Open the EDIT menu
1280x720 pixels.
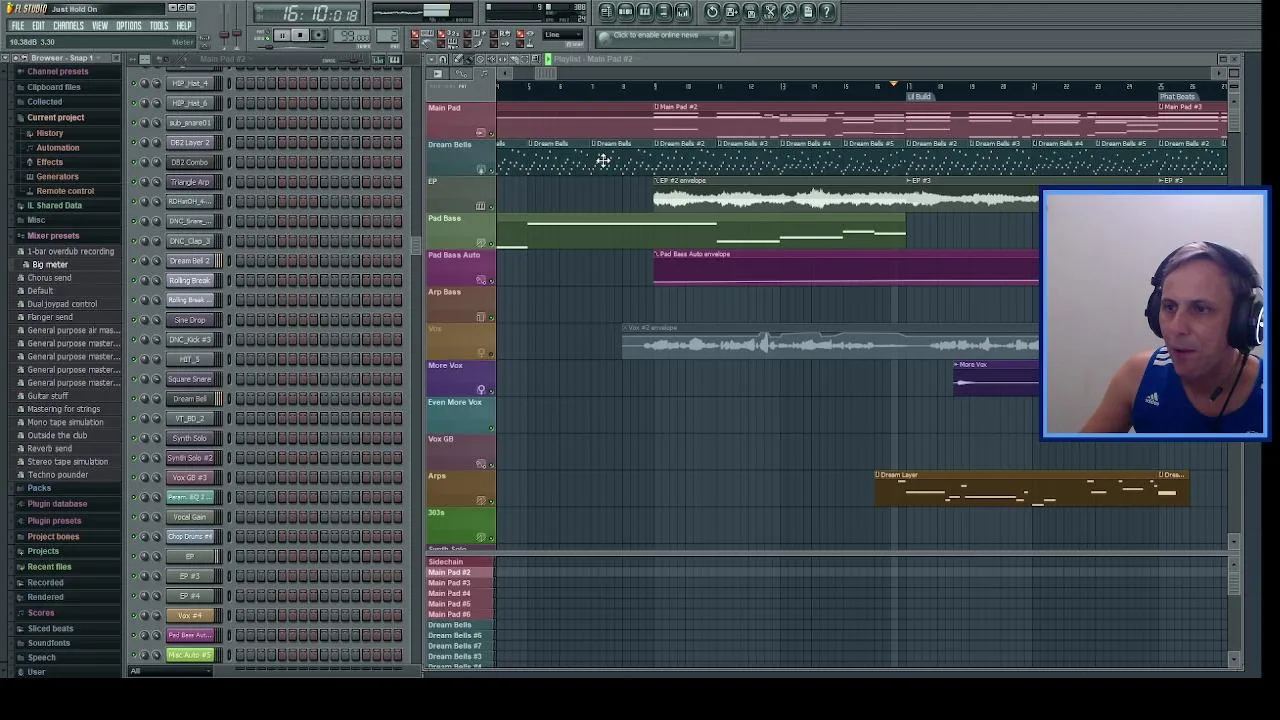(x=38, y=26)
